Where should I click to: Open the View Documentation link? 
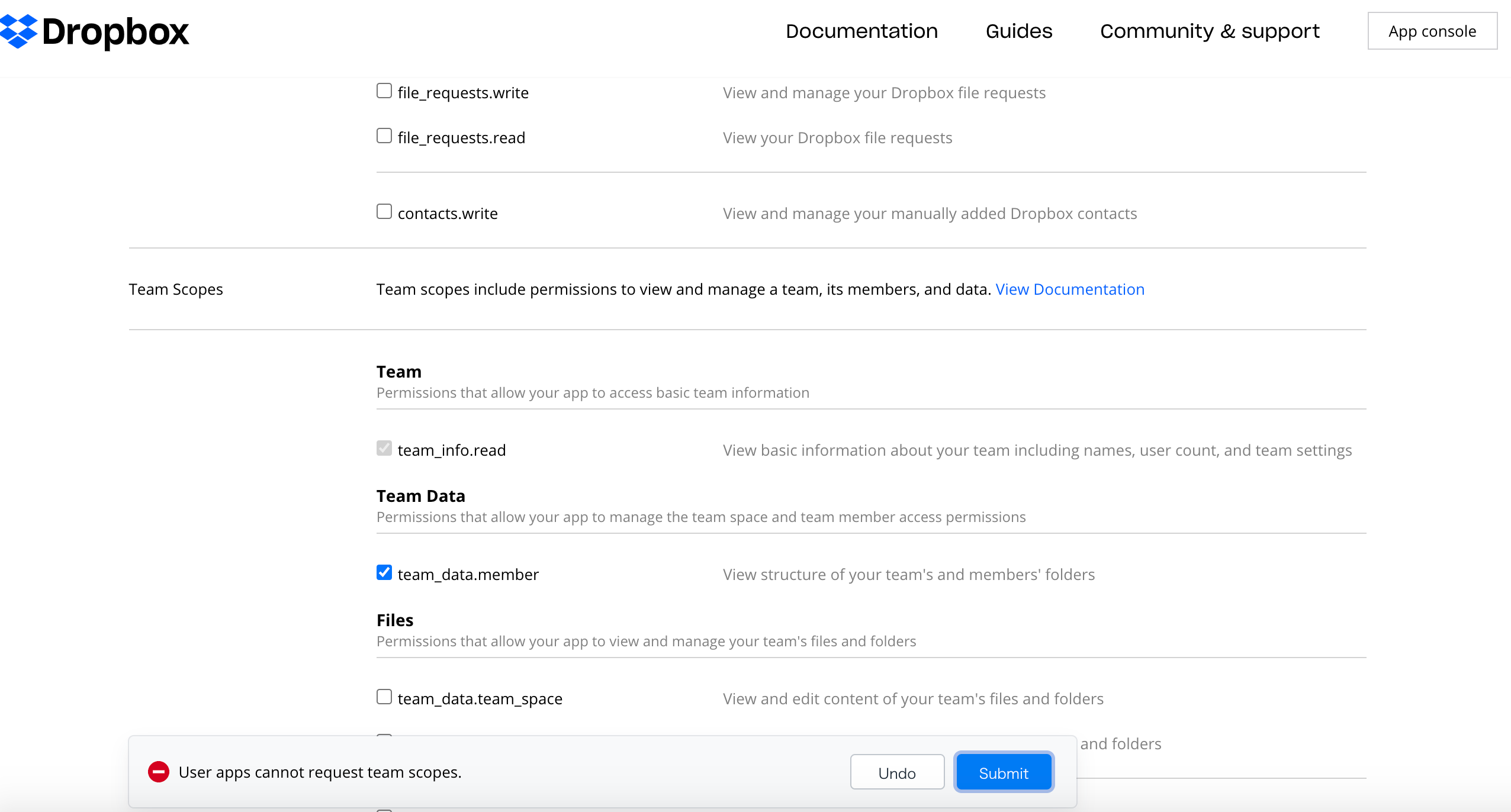[x=1070, y=289]
